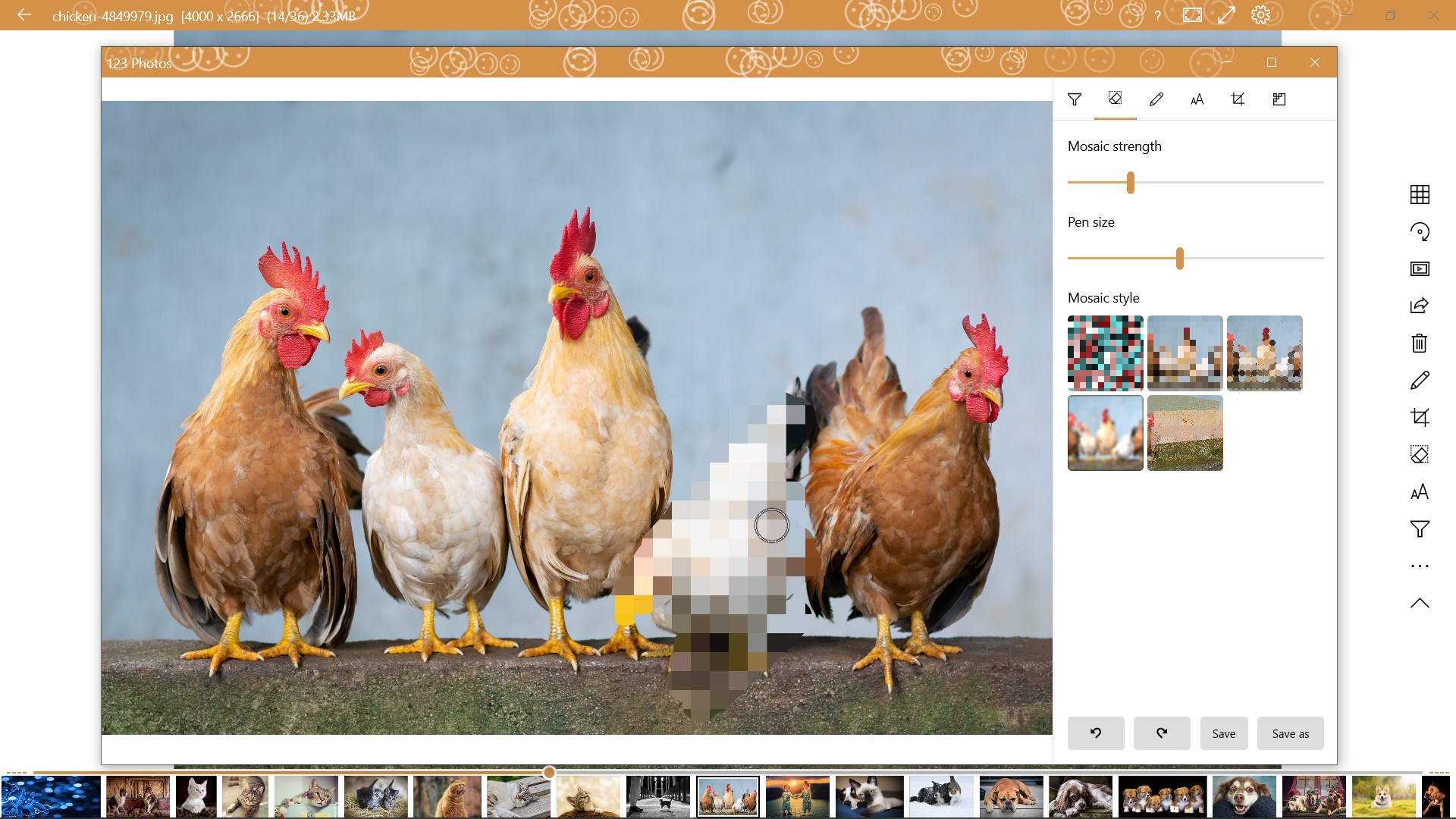
Task: Select the Pen drawing tool
Action: (1156, 99)
